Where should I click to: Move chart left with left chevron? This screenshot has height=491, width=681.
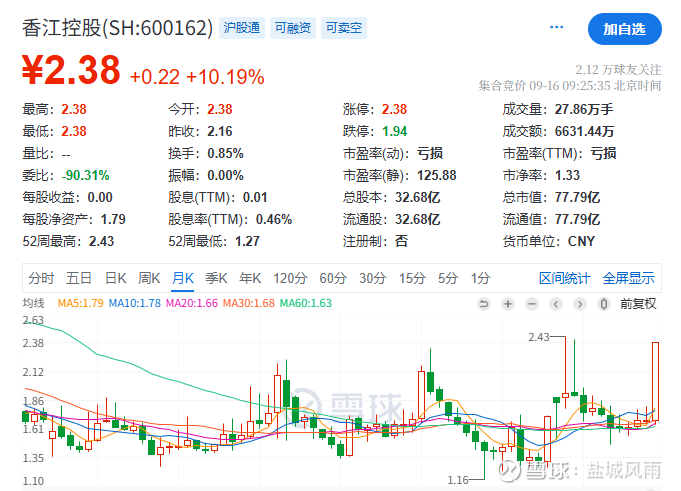click(556, 304)
